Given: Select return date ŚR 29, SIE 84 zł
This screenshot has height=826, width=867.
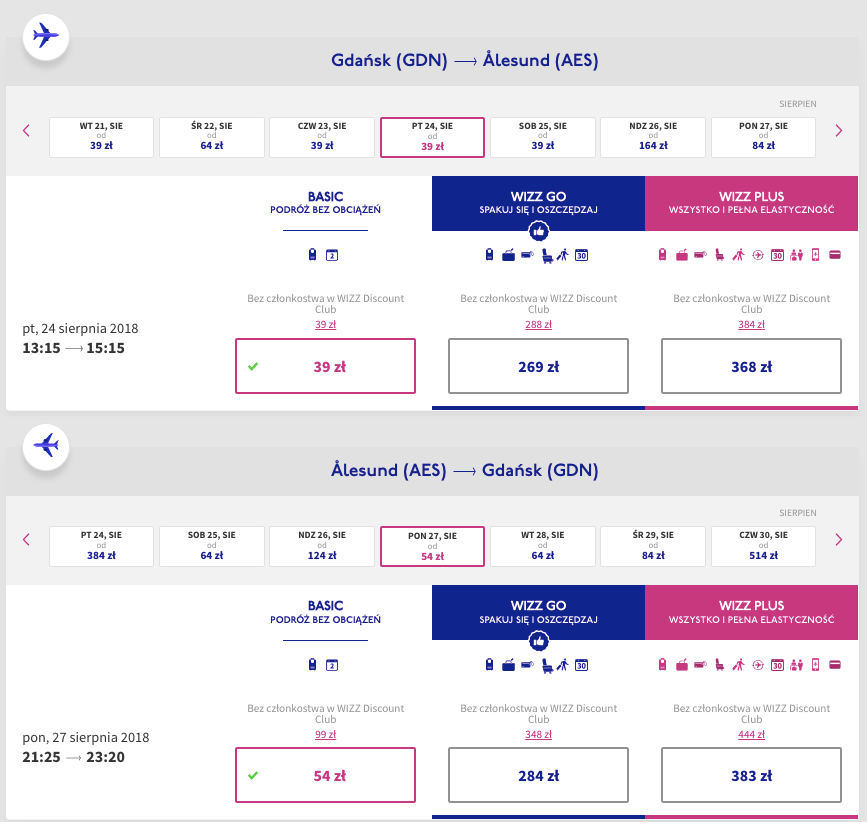Looking at the screenshot, I should click(653, 546).
